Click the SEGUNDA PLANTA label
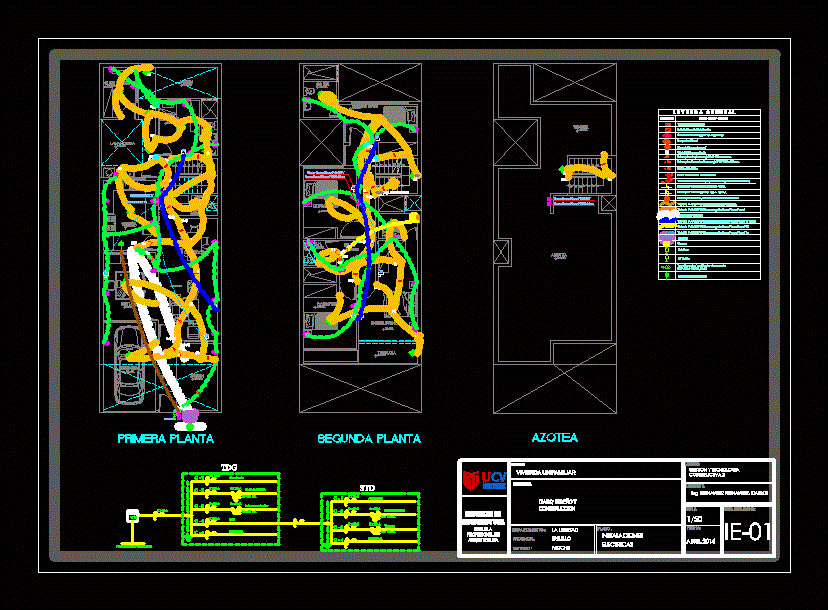Image resolution: width=828 pixels, height=610 pixels. point(369,439)
